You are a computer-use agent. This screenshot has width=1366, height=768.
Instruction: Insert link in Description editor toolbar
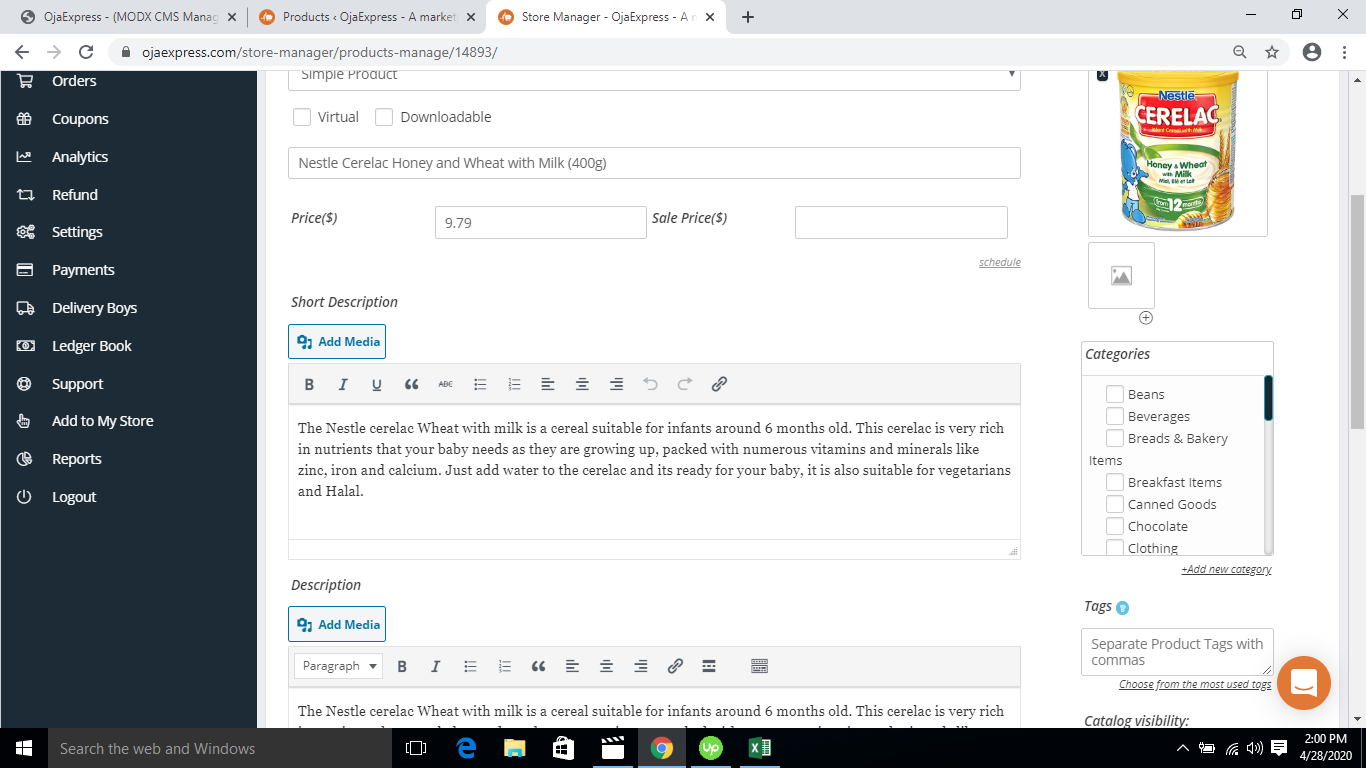675,666
